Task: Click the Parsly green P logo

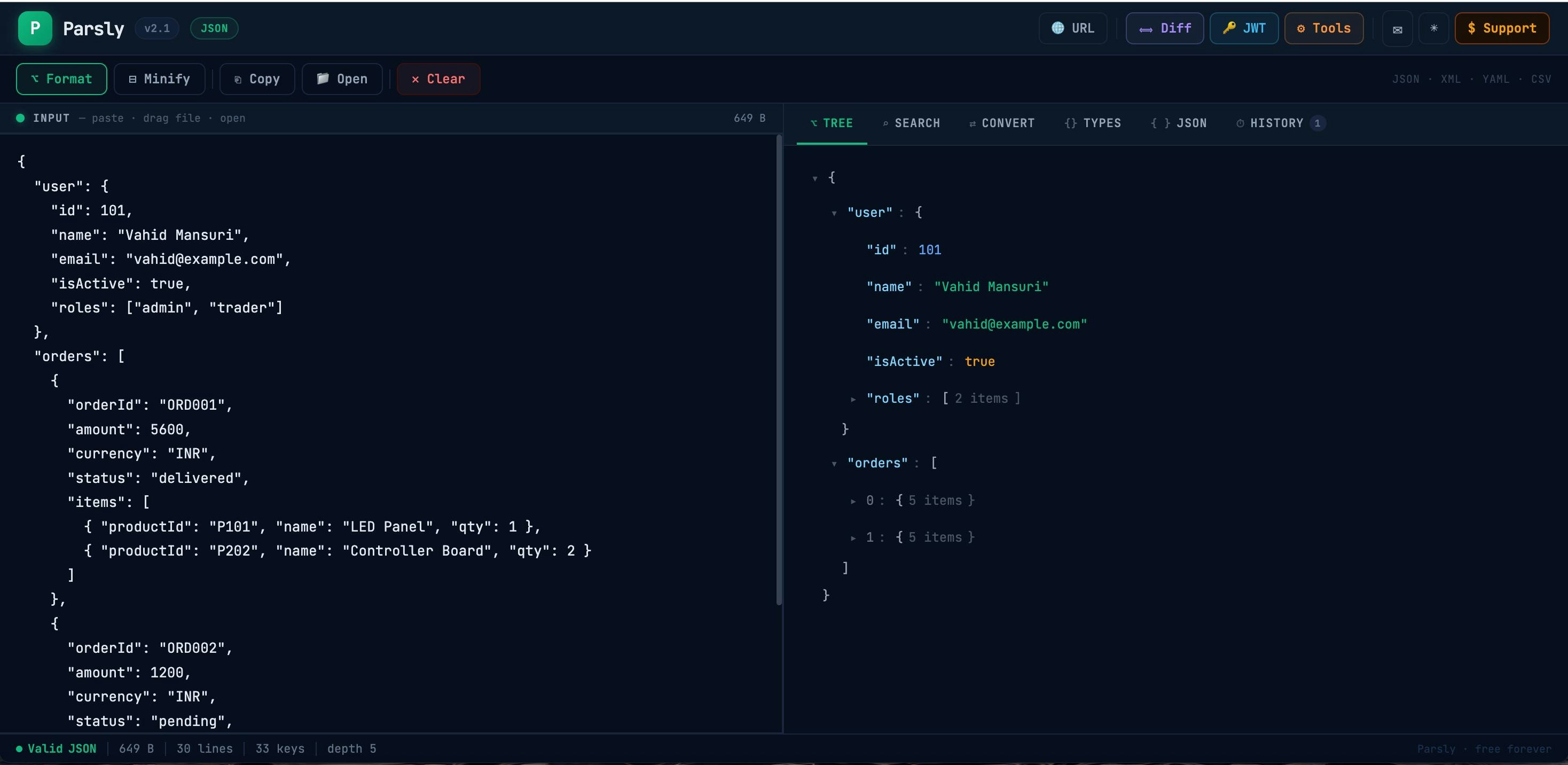Action: click(35, 28)
